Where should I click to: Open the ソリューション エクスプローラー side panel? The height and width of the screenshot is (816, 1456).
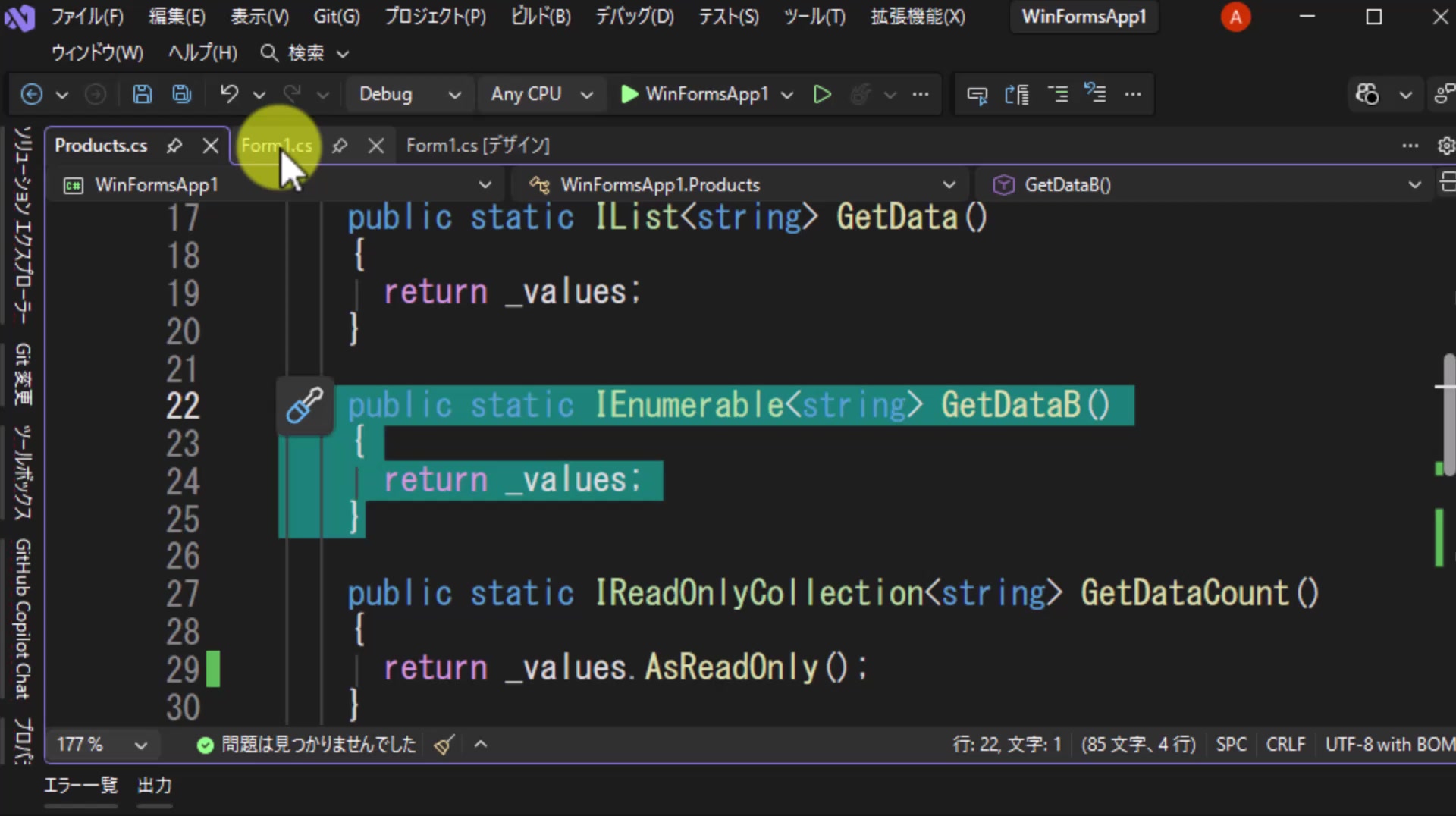23,224
